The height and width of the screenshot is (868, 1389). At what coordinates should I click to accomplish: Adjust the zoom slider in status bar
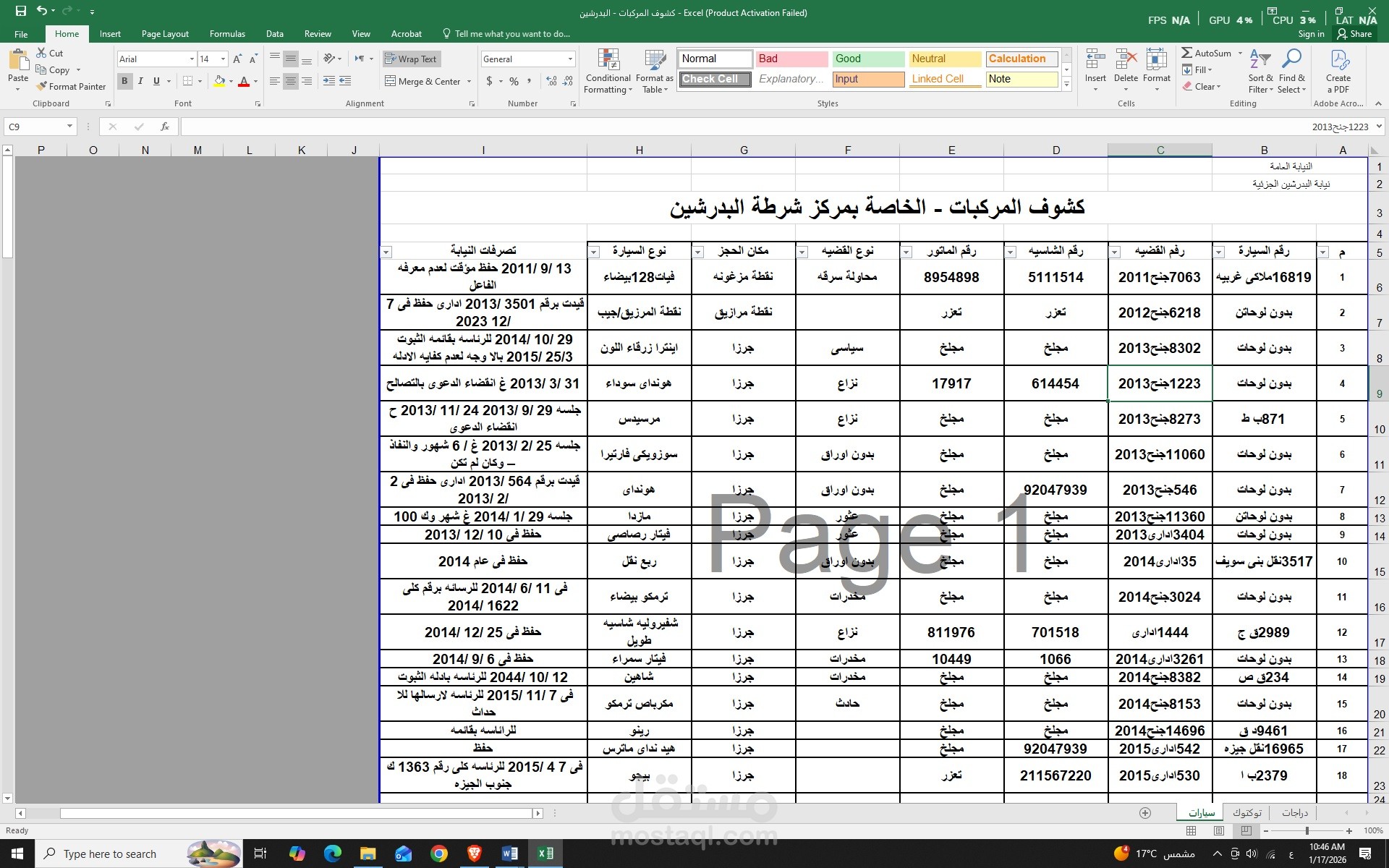[x=1307, y=830]
